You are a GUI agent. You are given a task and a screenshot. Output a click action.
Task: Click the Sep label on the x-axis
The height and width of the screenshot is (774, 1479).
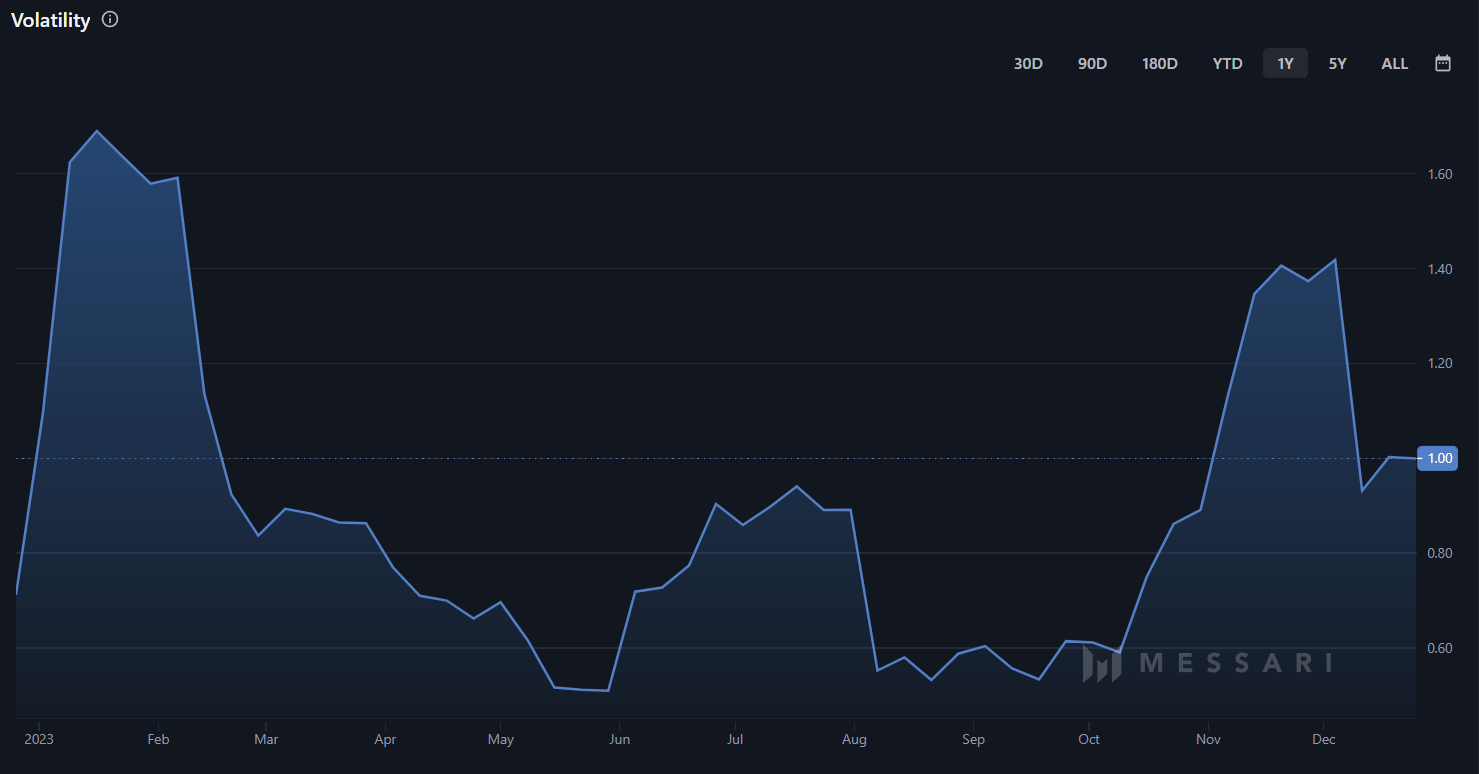[x=973, y=739]
